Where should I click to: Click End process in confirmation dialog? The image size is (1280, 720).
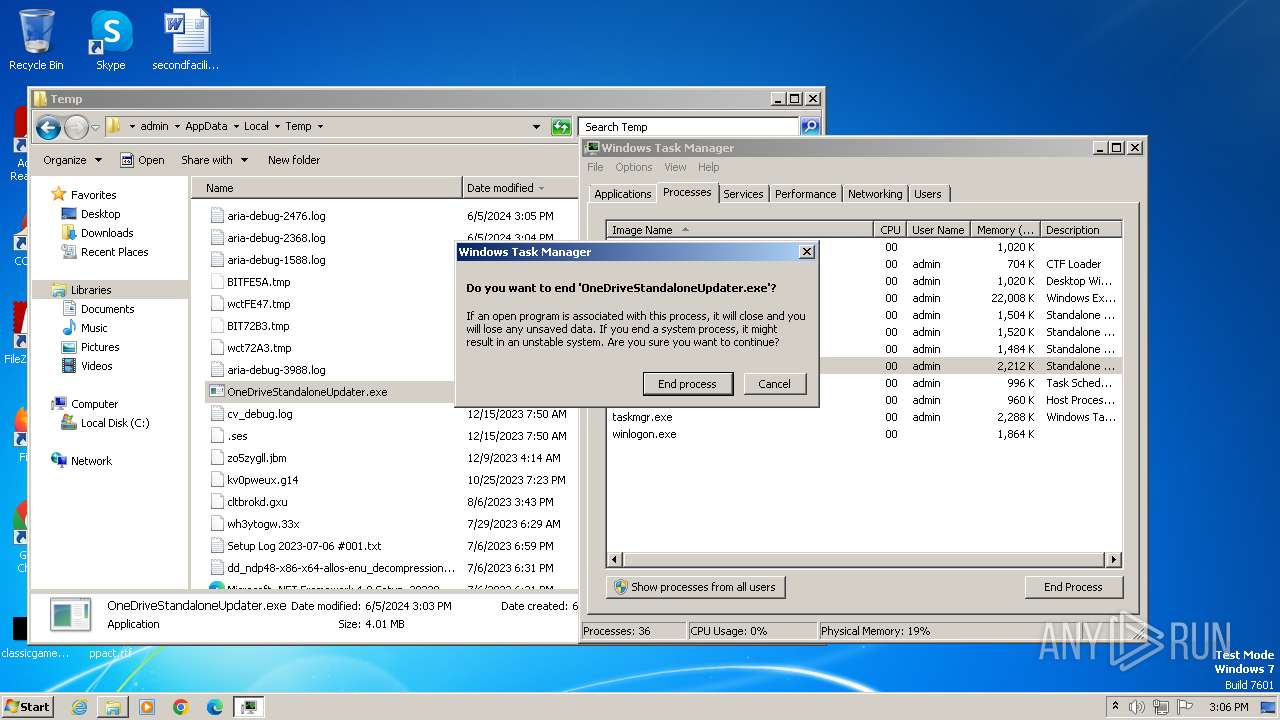pos(687,384)
